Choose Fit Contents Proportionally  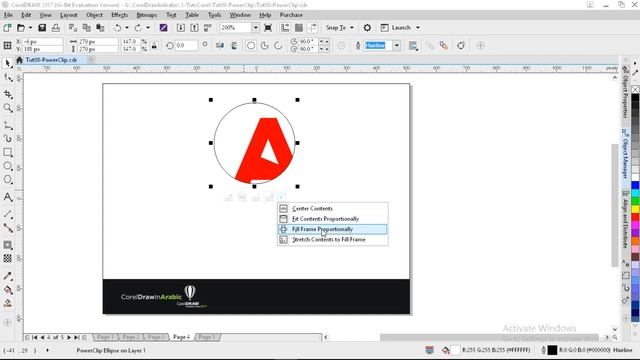click(x=333, y=219)
